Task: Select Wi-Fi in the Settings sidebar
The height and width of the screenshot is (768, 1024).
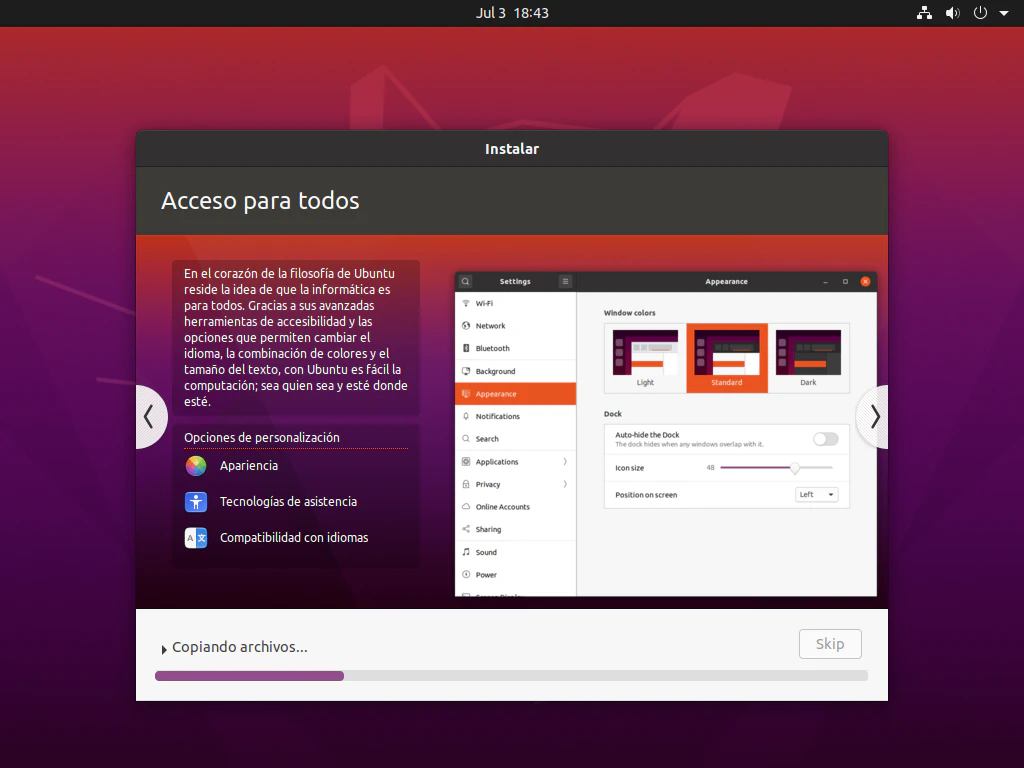Action: pyautogui.click(x=515, y=304)
